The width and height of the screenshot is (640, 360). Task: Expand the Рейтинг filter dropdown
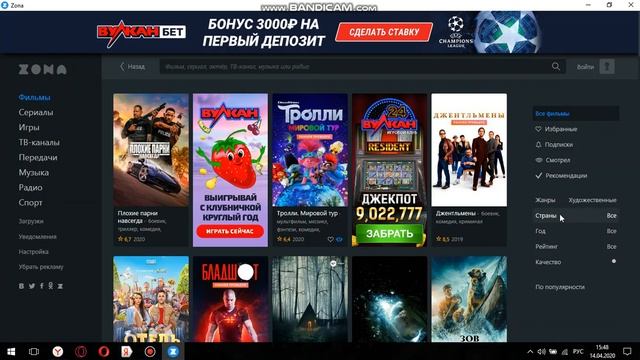(x=576, y=247)
